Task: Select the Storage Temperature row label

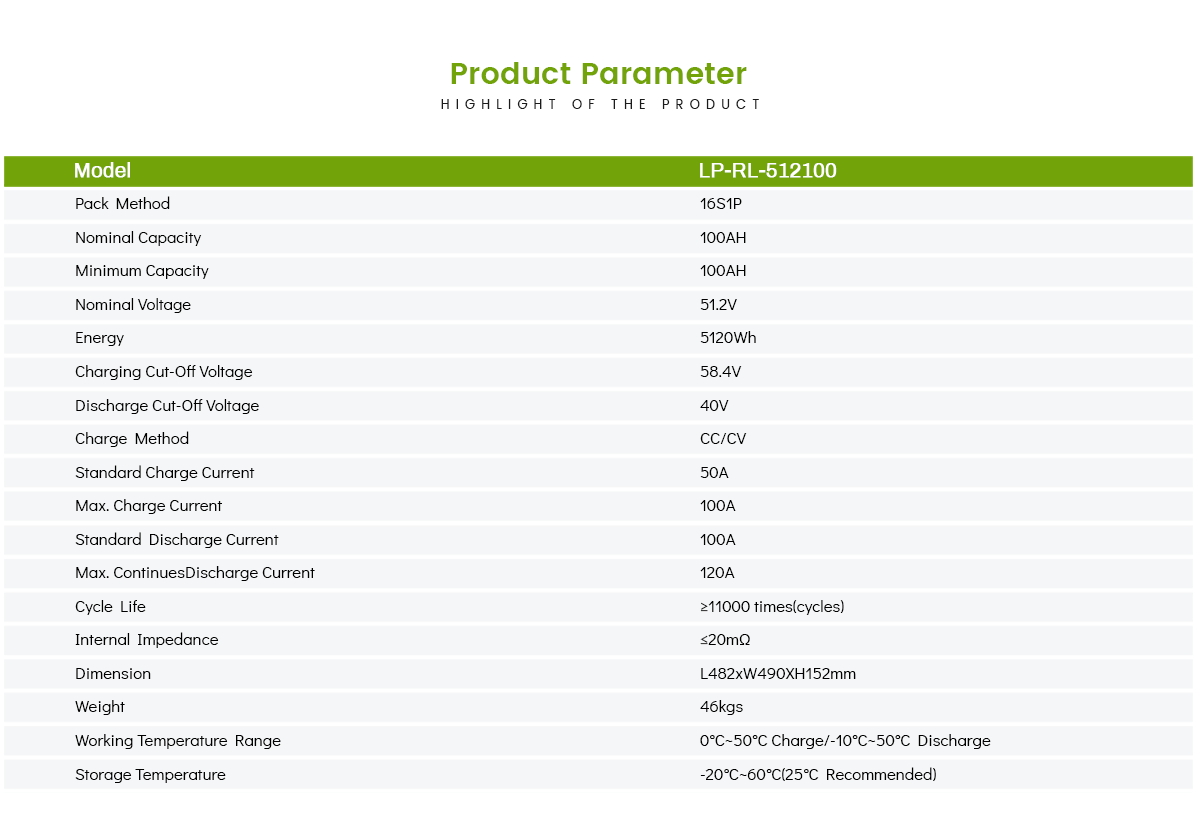Action: coord(150,775)
